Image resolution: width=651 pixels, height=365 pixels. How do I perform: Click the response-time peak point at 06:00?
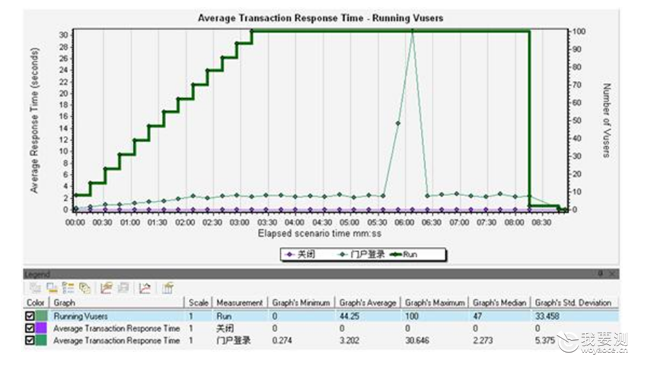(x=412, y=31)
